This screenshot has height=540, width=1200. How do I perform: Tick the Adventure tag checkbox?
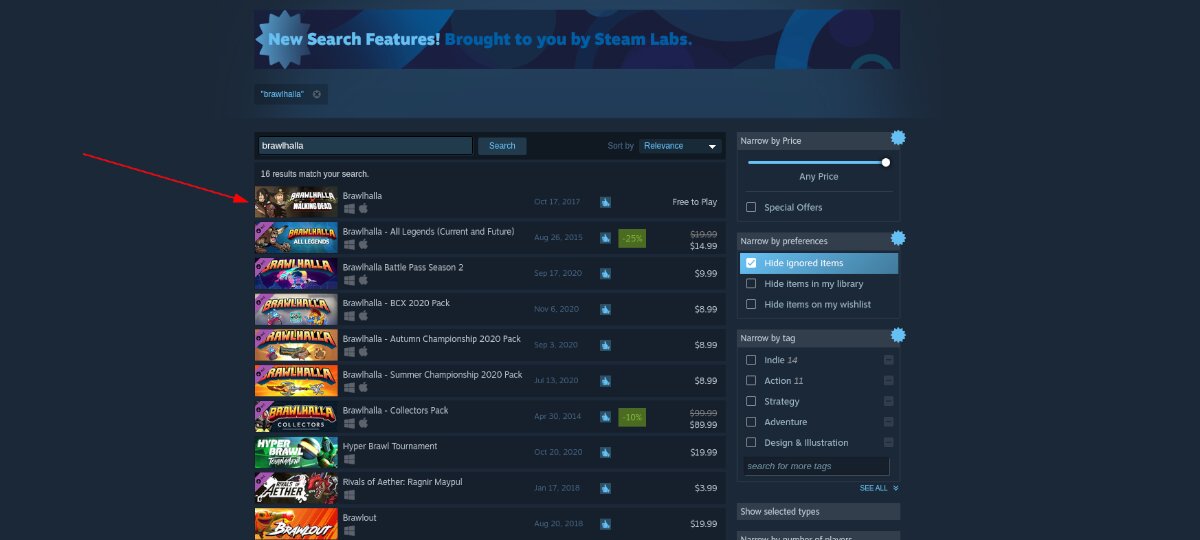(x=751, y=422)
